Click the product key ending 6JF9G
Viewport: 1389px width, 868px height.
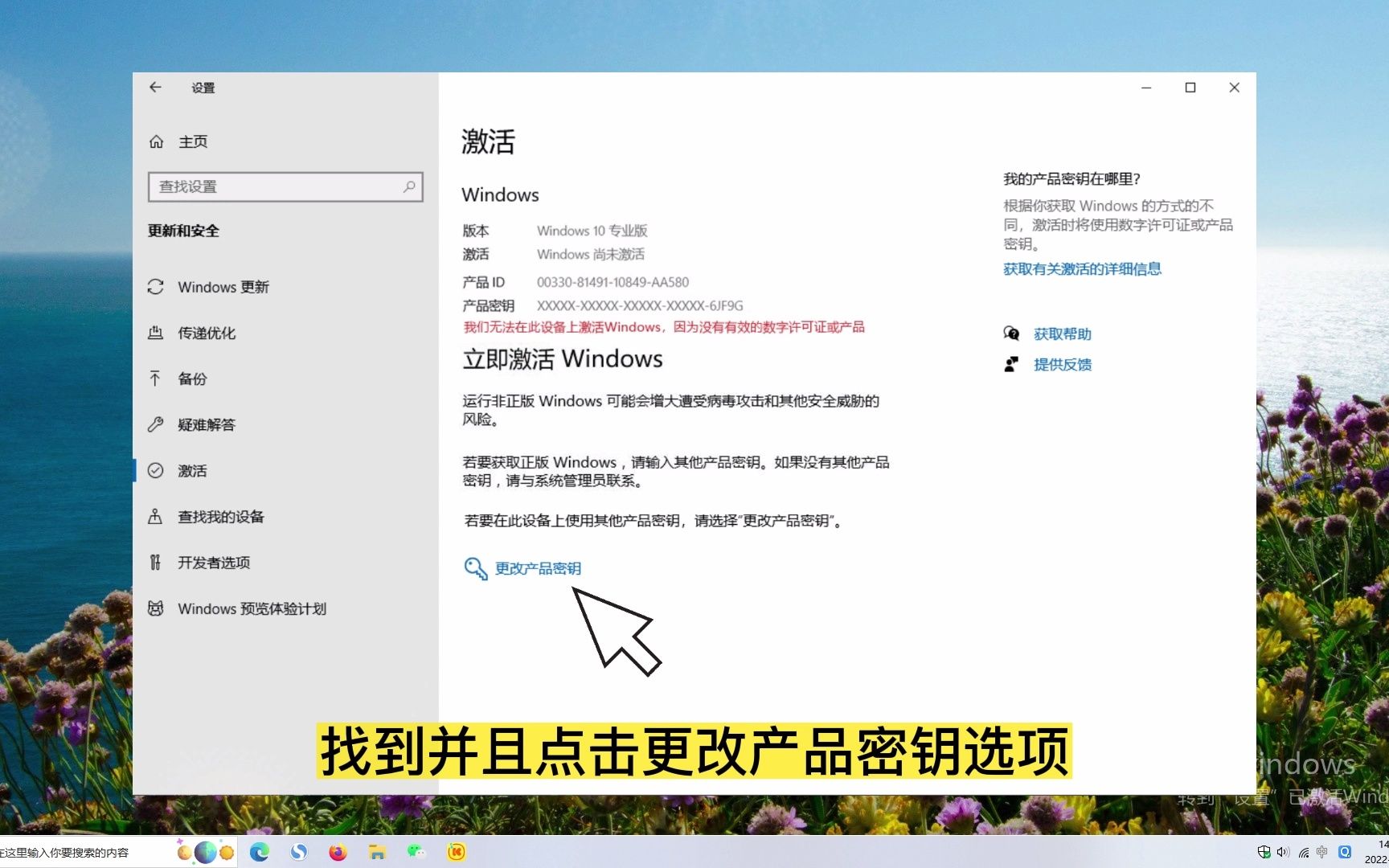point(640,305)
